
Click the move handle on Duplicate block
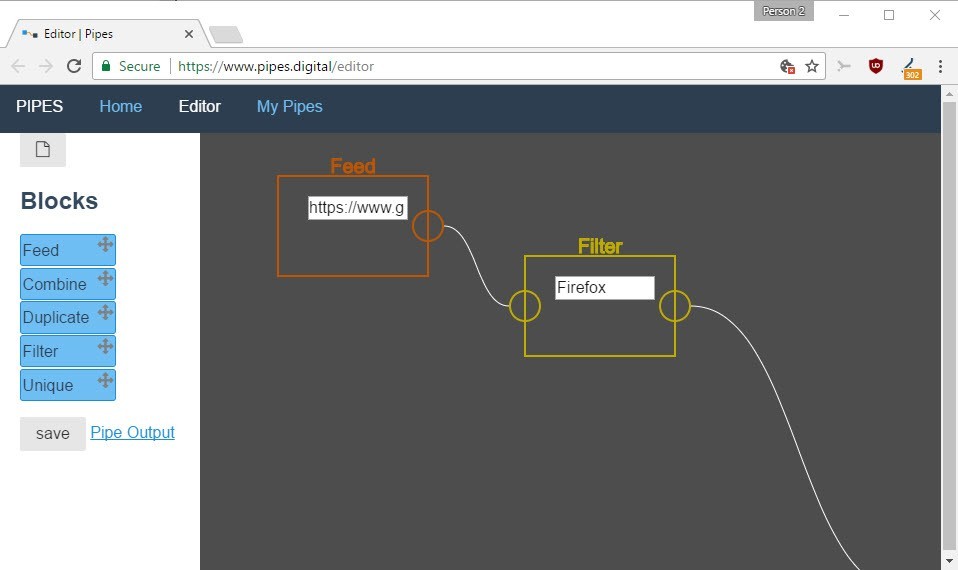(x=105, y=312)
